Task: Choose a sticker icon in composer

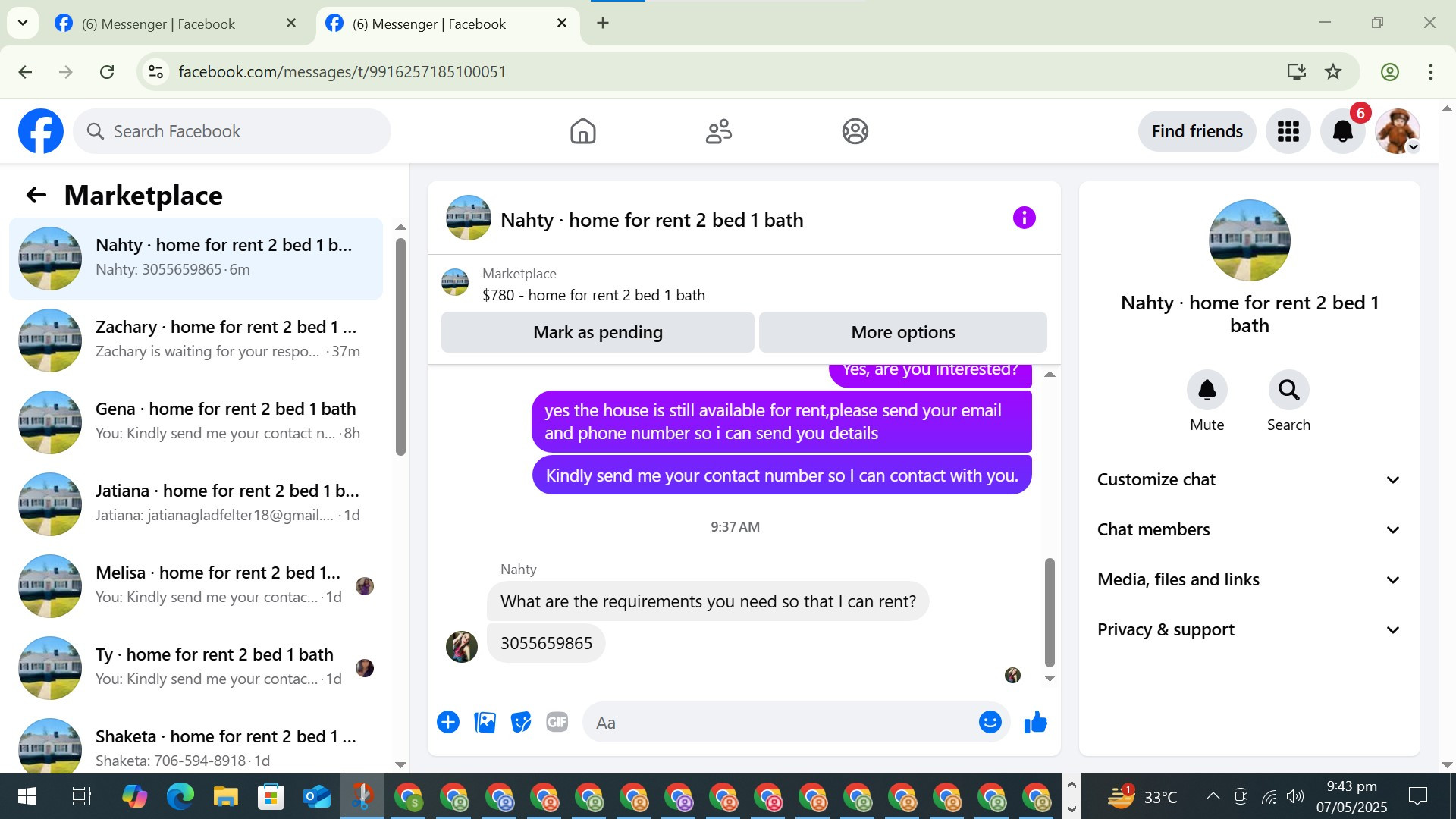Action: (x=521, y=723)
